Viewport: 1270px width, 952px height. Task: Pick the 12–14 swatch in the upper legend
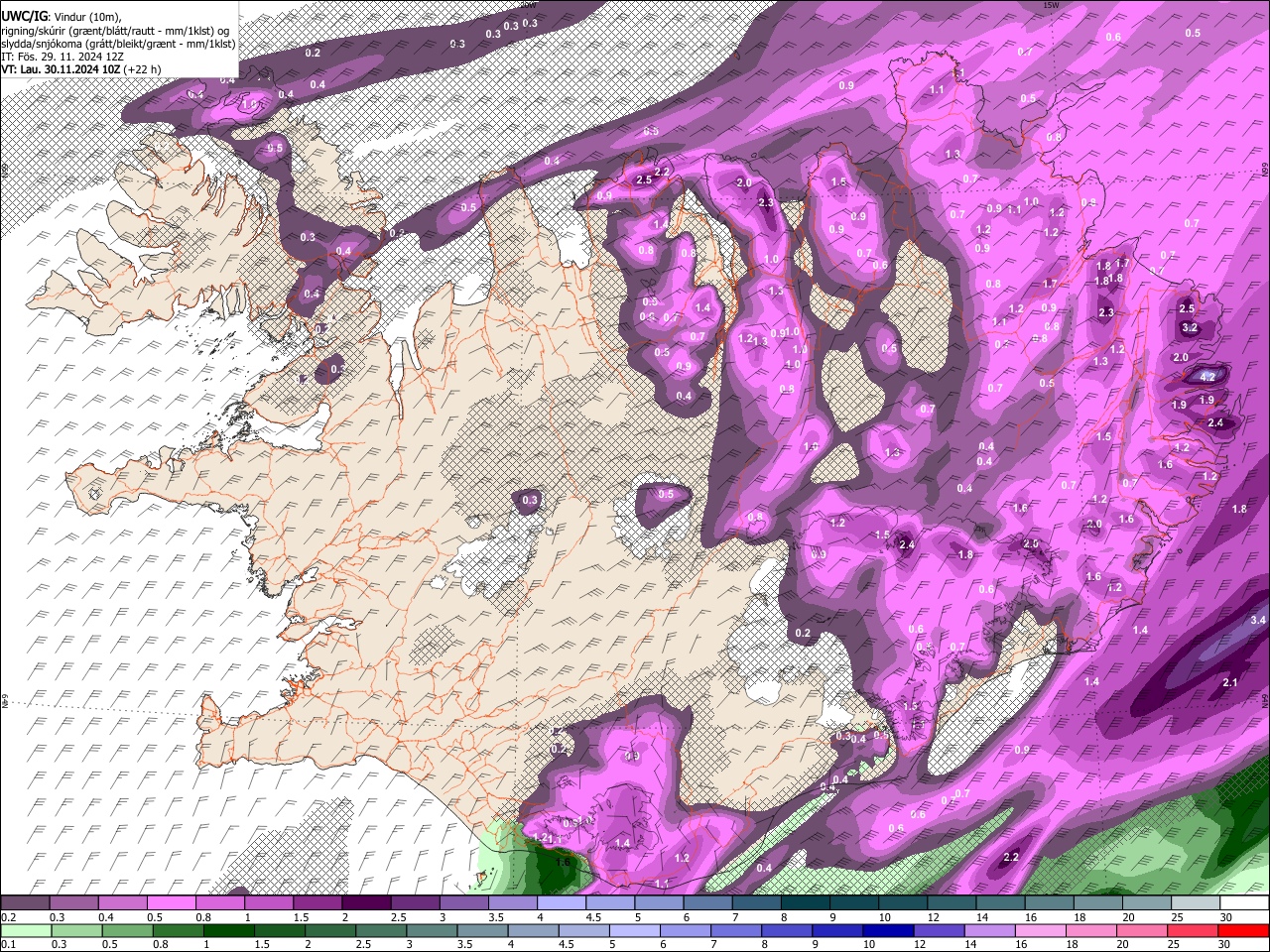tap(952, 903)
